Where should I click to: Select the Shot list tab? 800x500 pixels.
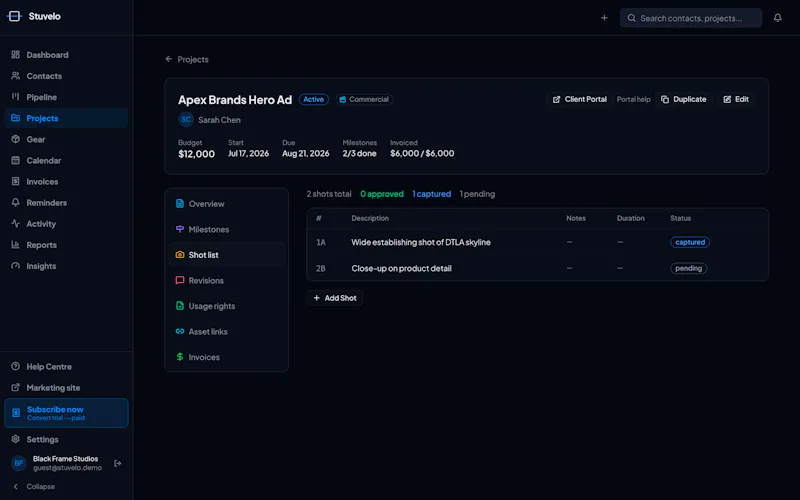click(x=227, y=255)
